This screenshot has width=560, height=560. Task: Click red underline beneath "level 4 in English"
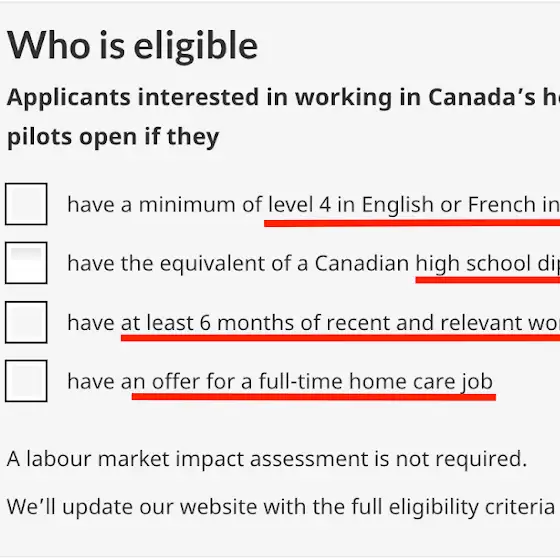coord(412,223)
